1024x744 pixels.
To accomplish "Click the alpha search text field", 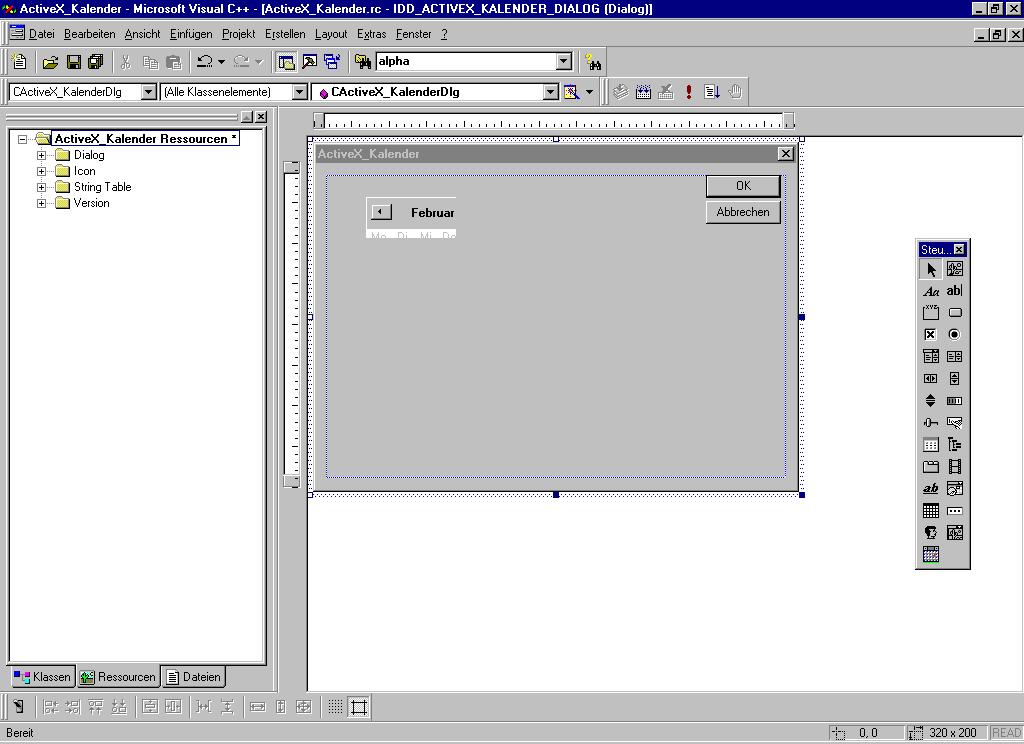I will click(466, 61).
